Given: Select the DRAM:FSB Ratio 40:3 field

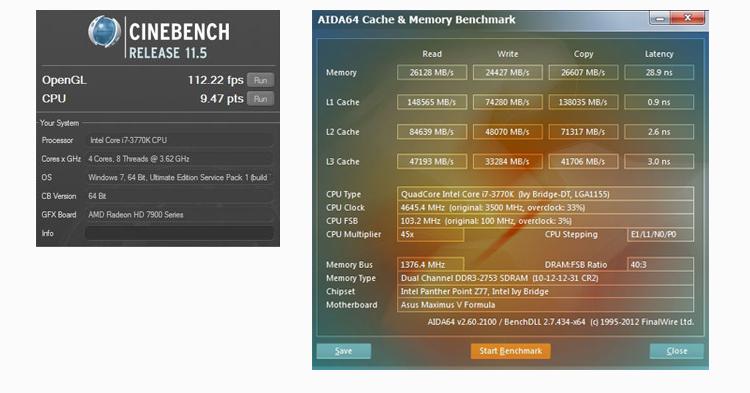Looking at the screenshot, I should pyautogui.click(x=661, y=264).
